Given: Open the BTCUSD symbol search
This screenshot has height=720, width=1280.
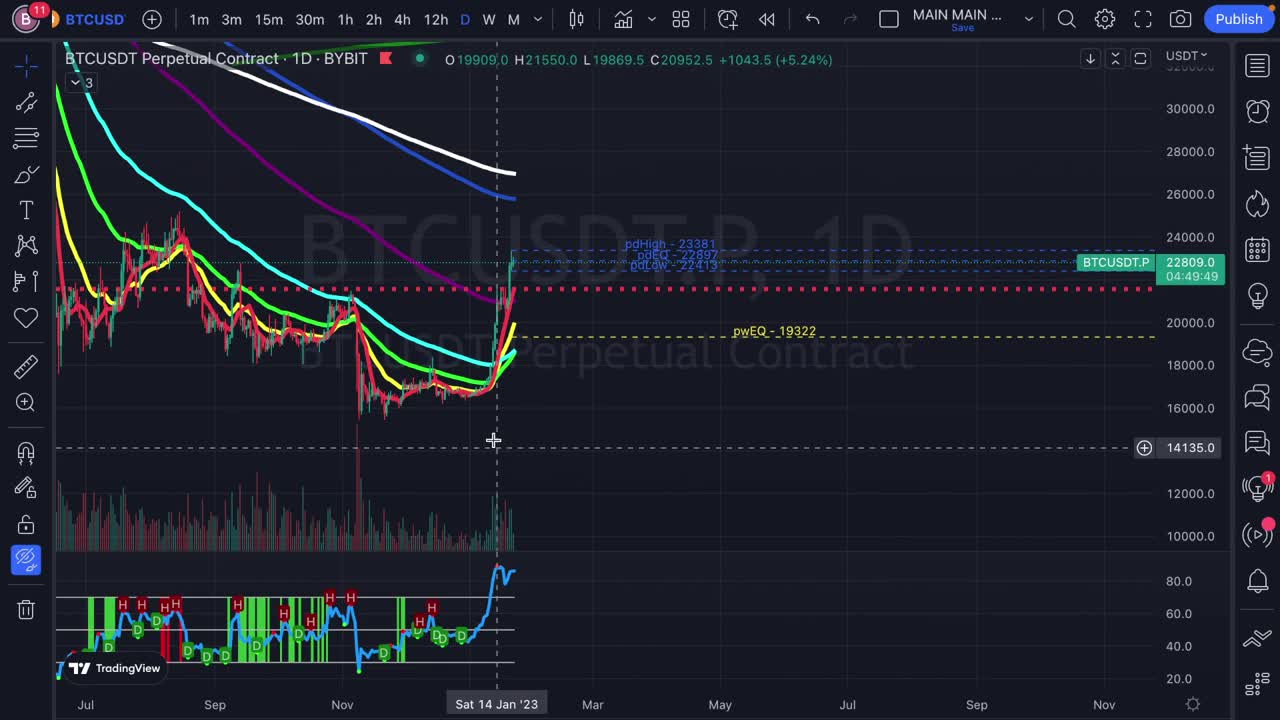Looking at the screenshot, I should point(95,19).
